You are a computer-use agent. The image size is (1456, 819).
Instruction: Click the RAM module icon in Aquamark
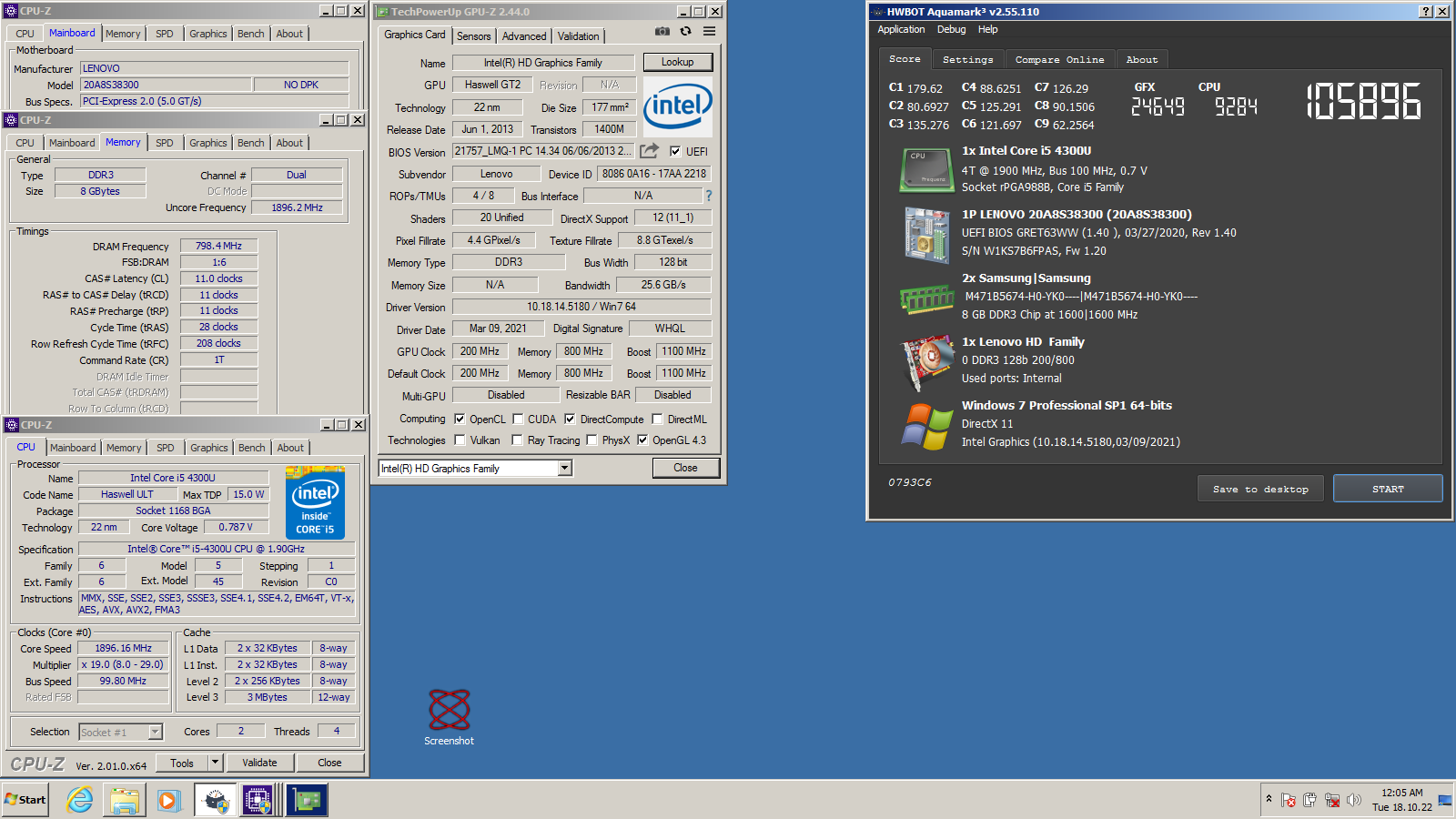(x=926, y=298)
